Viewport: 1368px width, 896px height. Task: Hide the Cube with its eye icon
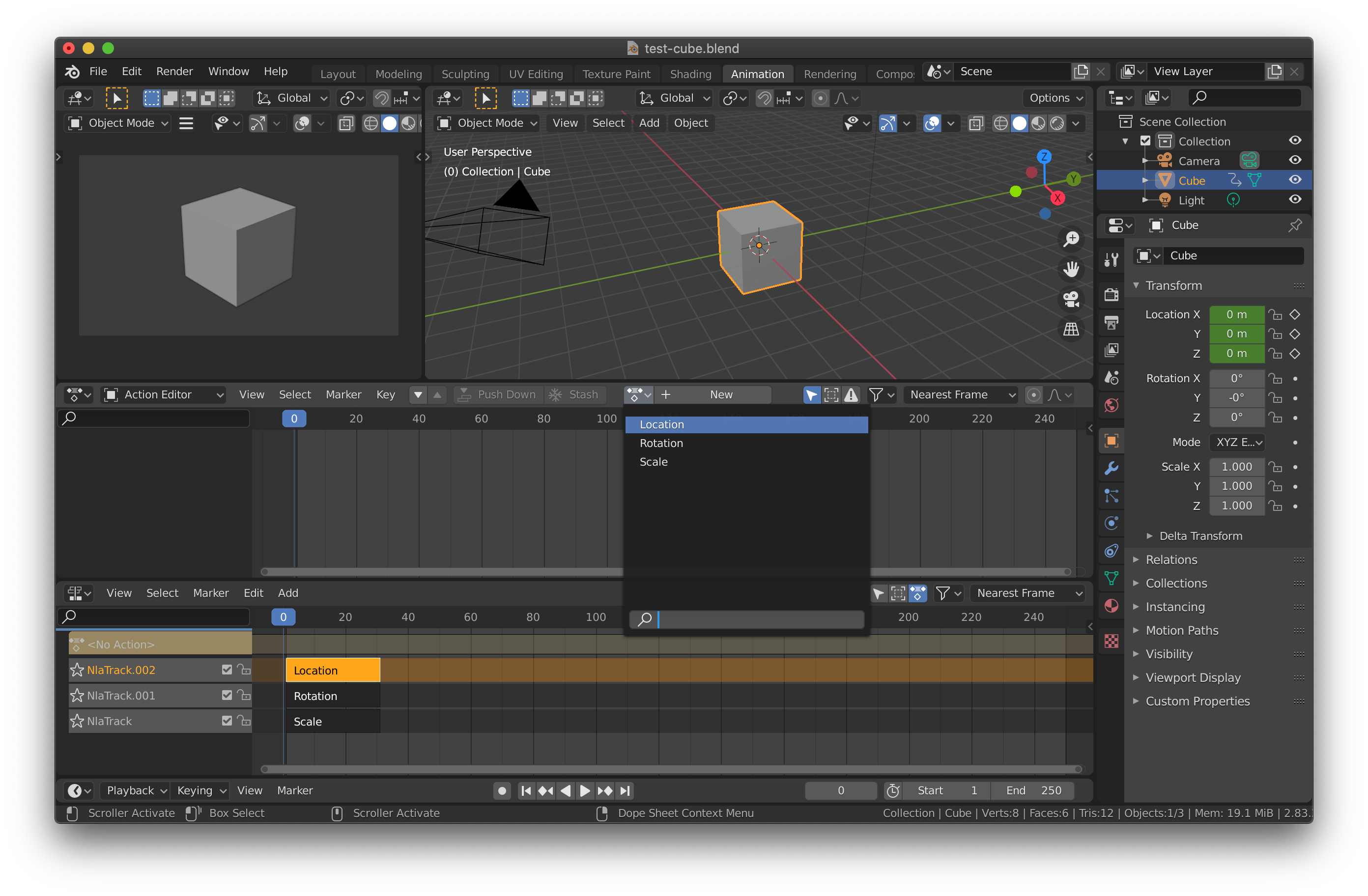1294,180
